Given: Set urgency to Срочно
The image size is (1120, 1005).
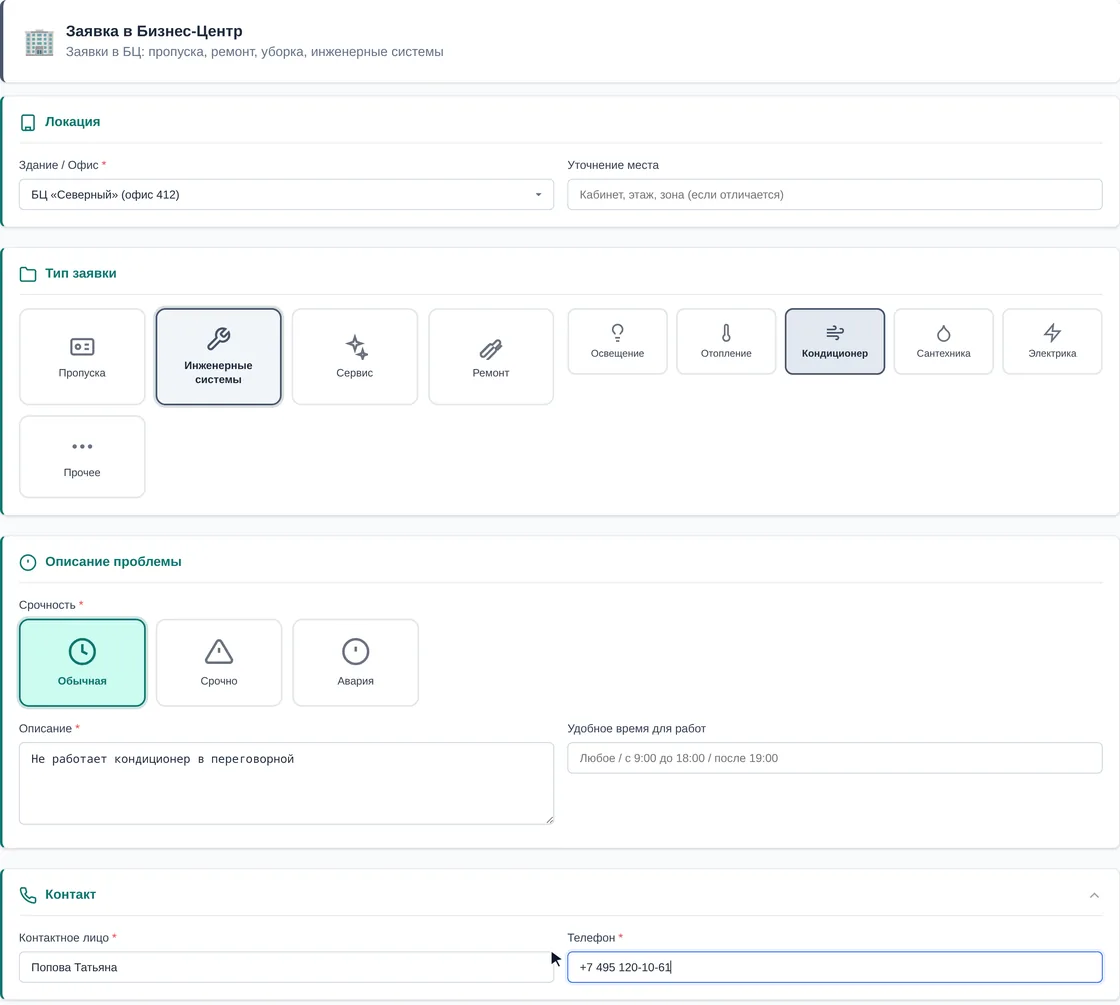Looking at the screenshot, I should pyautogui.click(x=219, y=663).
